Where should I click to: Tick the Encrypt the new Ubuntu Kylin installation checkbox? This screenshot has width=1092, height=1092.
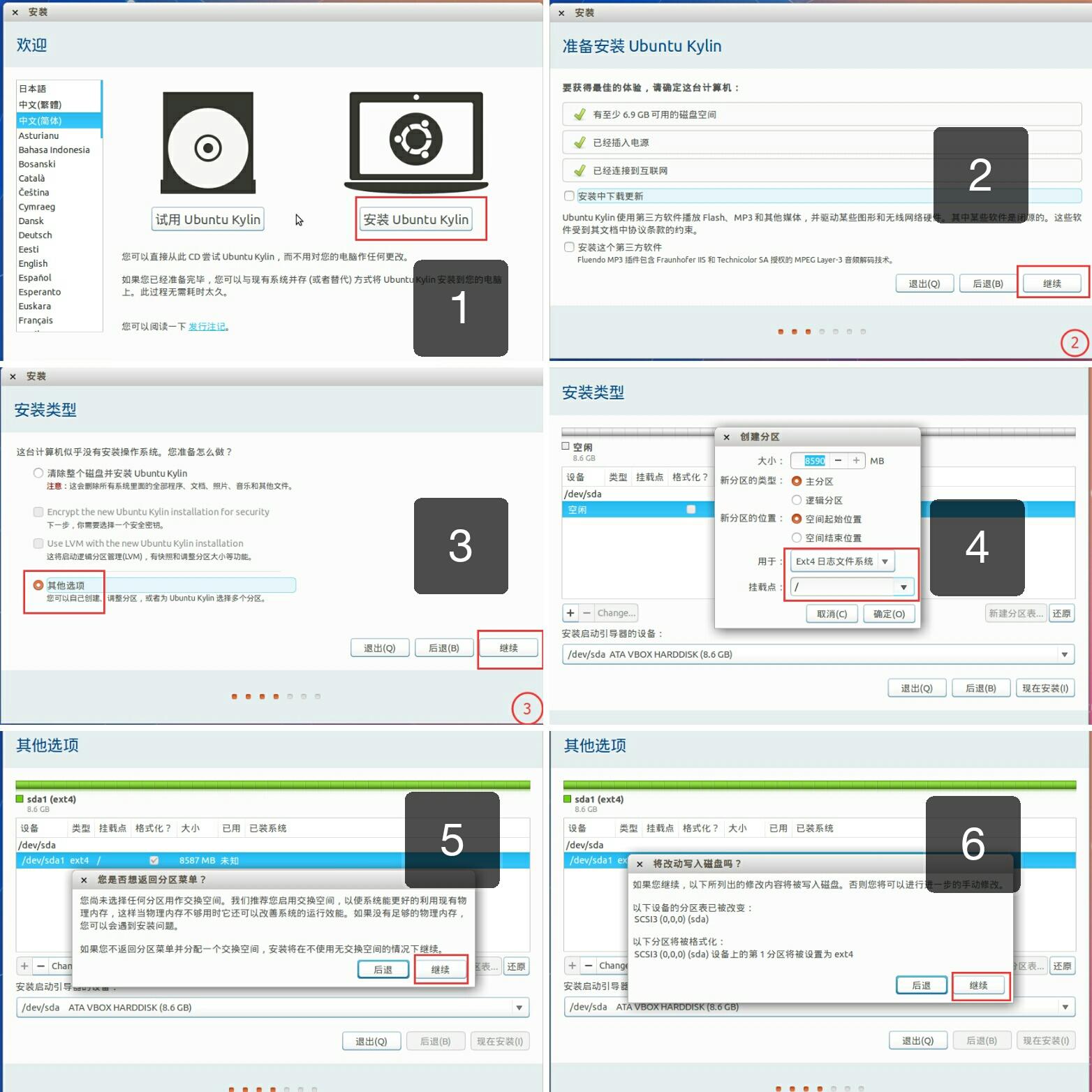[38, 512]
